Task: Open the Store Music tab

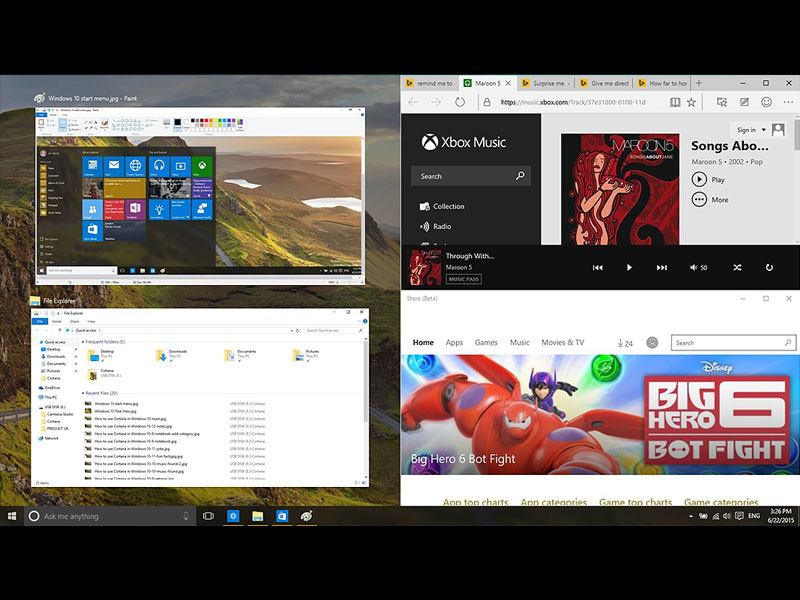Action: pos(519,342)
